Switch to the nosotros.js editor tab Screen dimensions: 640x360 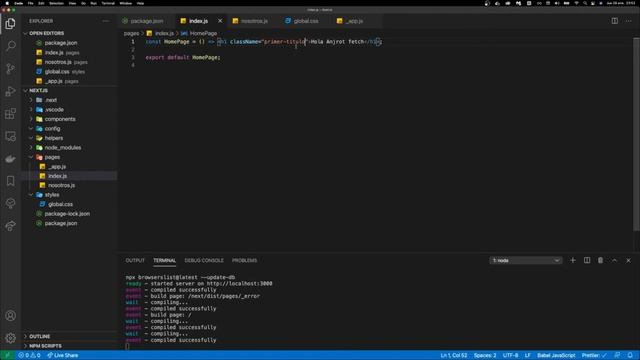tap(254, 21)
